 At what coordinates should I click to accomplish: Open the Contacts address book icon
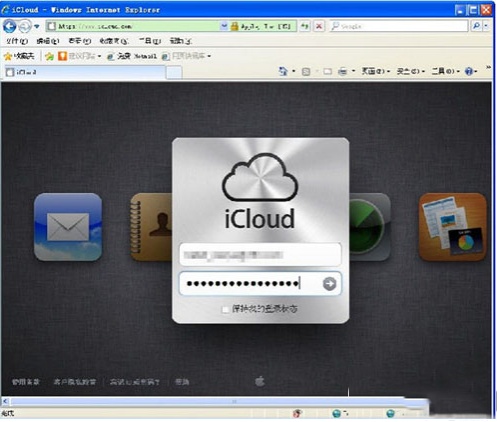(152, 227)
